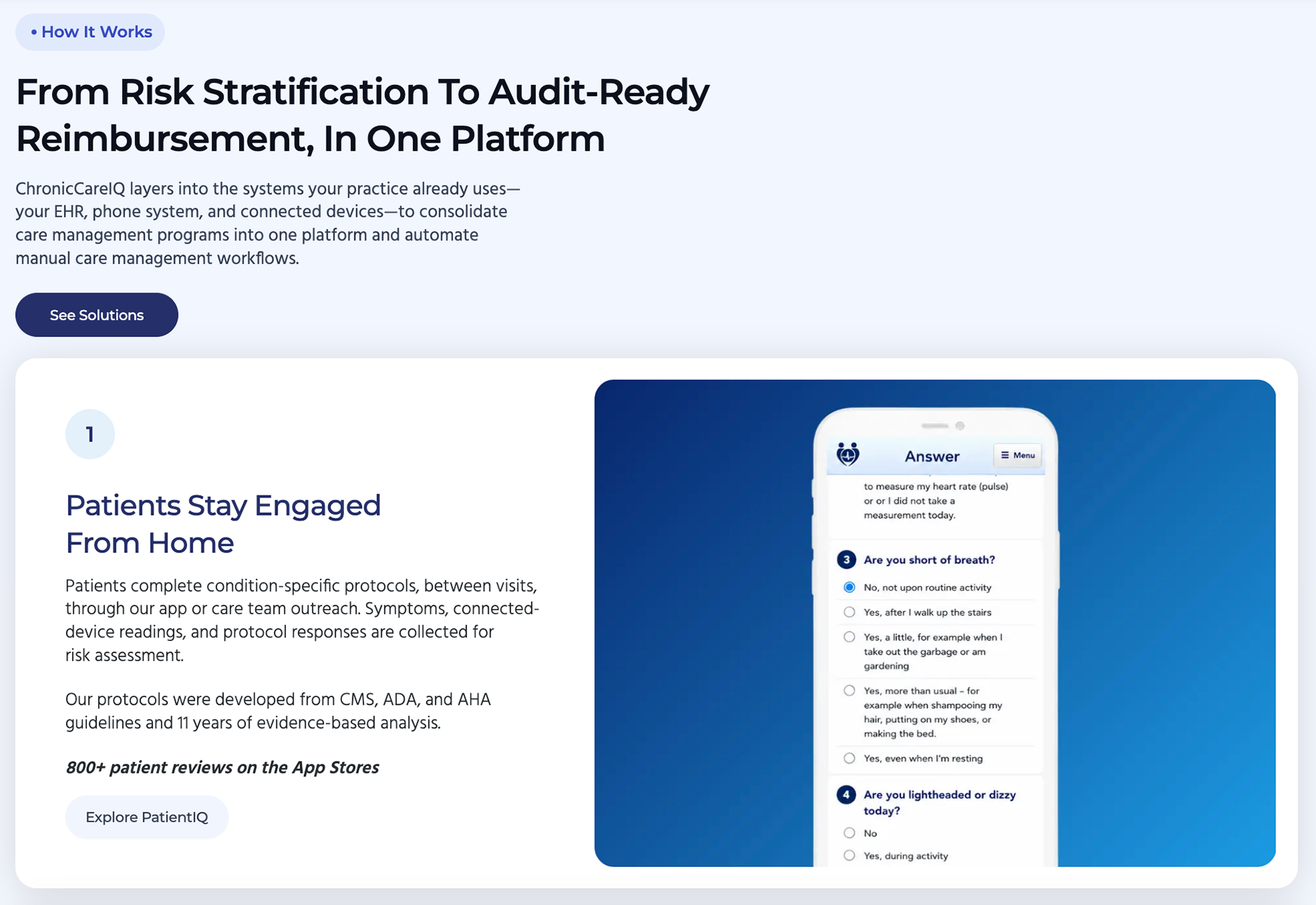Click the How It Works tag
This screenshot has width=1316, height=905.
pyautogui.click(x=90, y=32)
